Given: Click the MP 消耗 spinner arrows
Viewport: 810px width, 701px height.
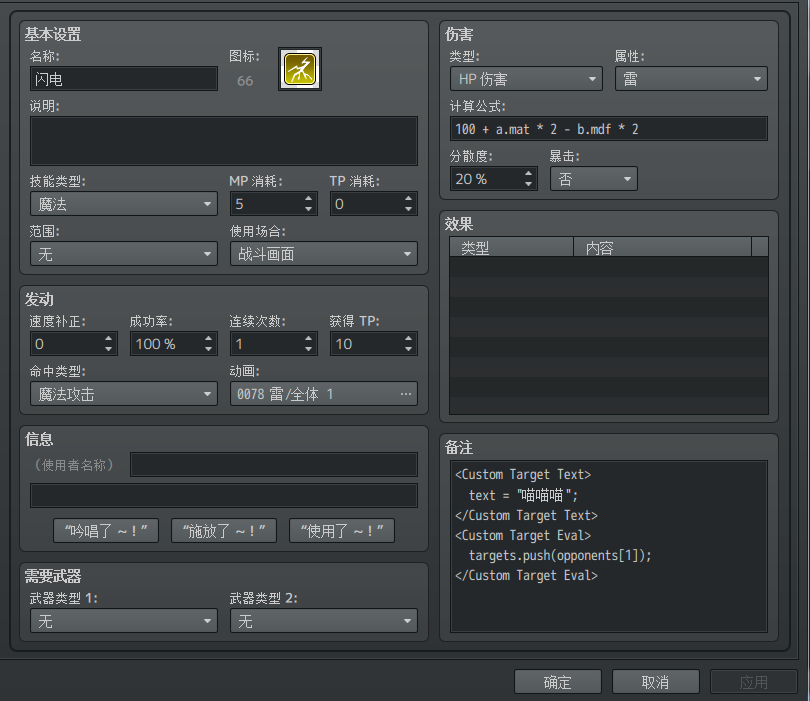Looking at the screenshot, I should coord(308,204).
